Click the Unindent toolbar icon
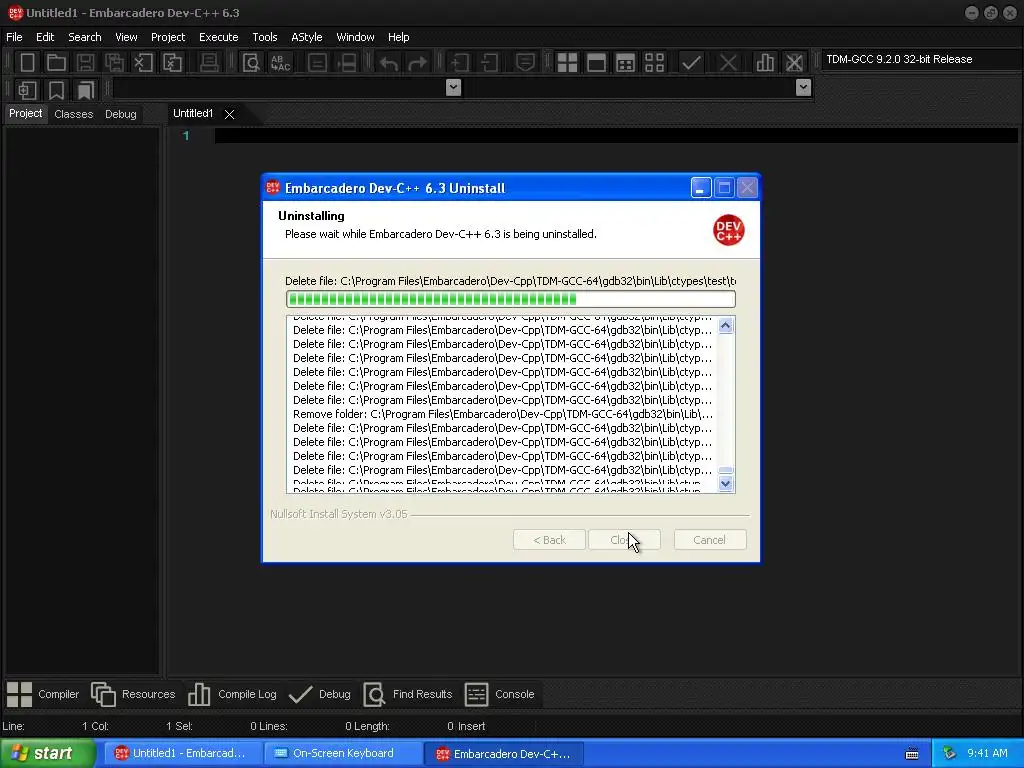The image size is (1024, 768). coord(488,63)
